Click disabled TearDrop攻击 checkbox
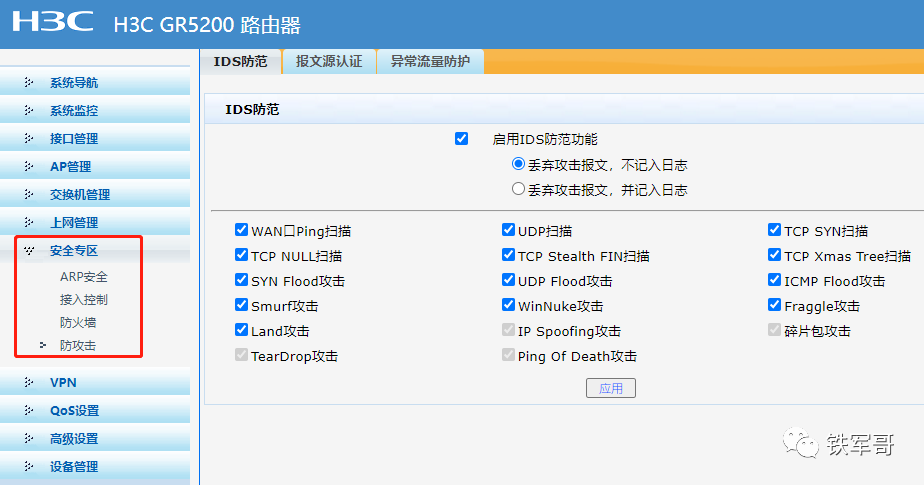This screenshot has height=485, width=924. pos(241,355)
